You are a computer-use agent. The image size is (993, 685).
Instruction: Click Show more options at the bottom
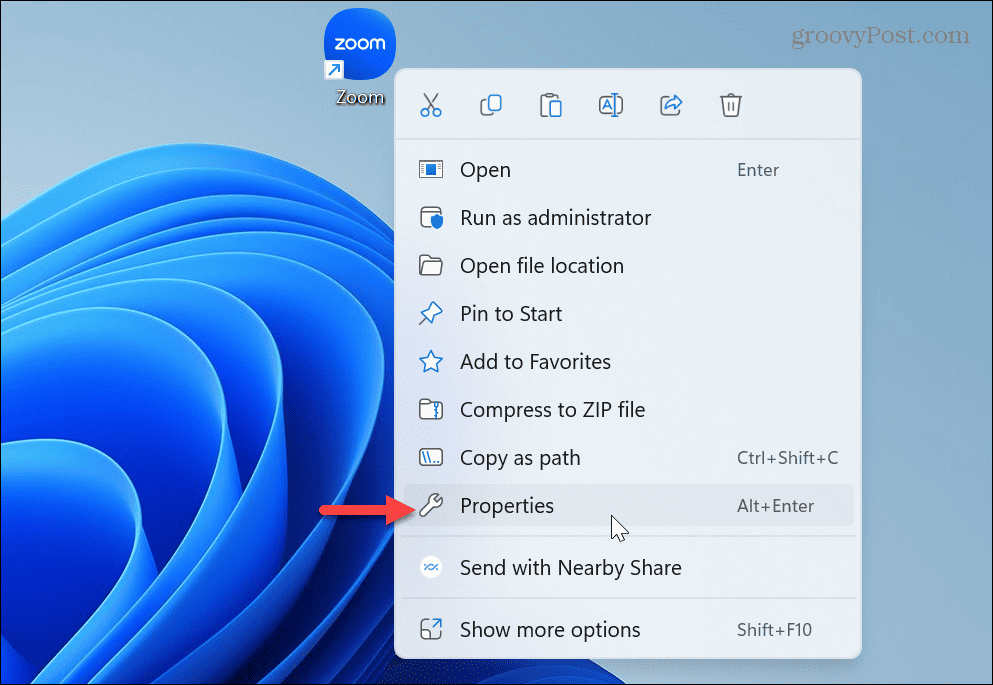coord(550,630)
